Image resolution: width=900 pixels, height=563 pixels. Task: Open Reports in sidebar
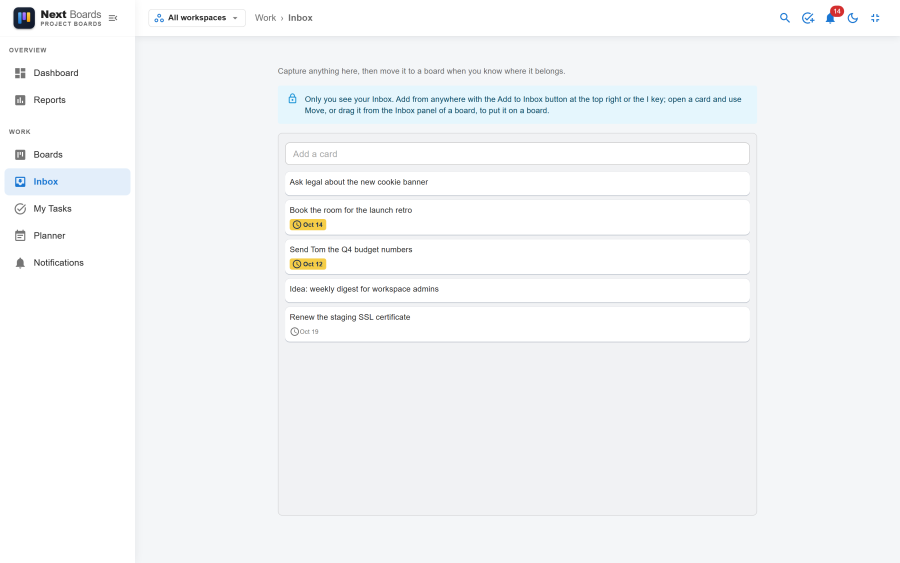[67, 100]
